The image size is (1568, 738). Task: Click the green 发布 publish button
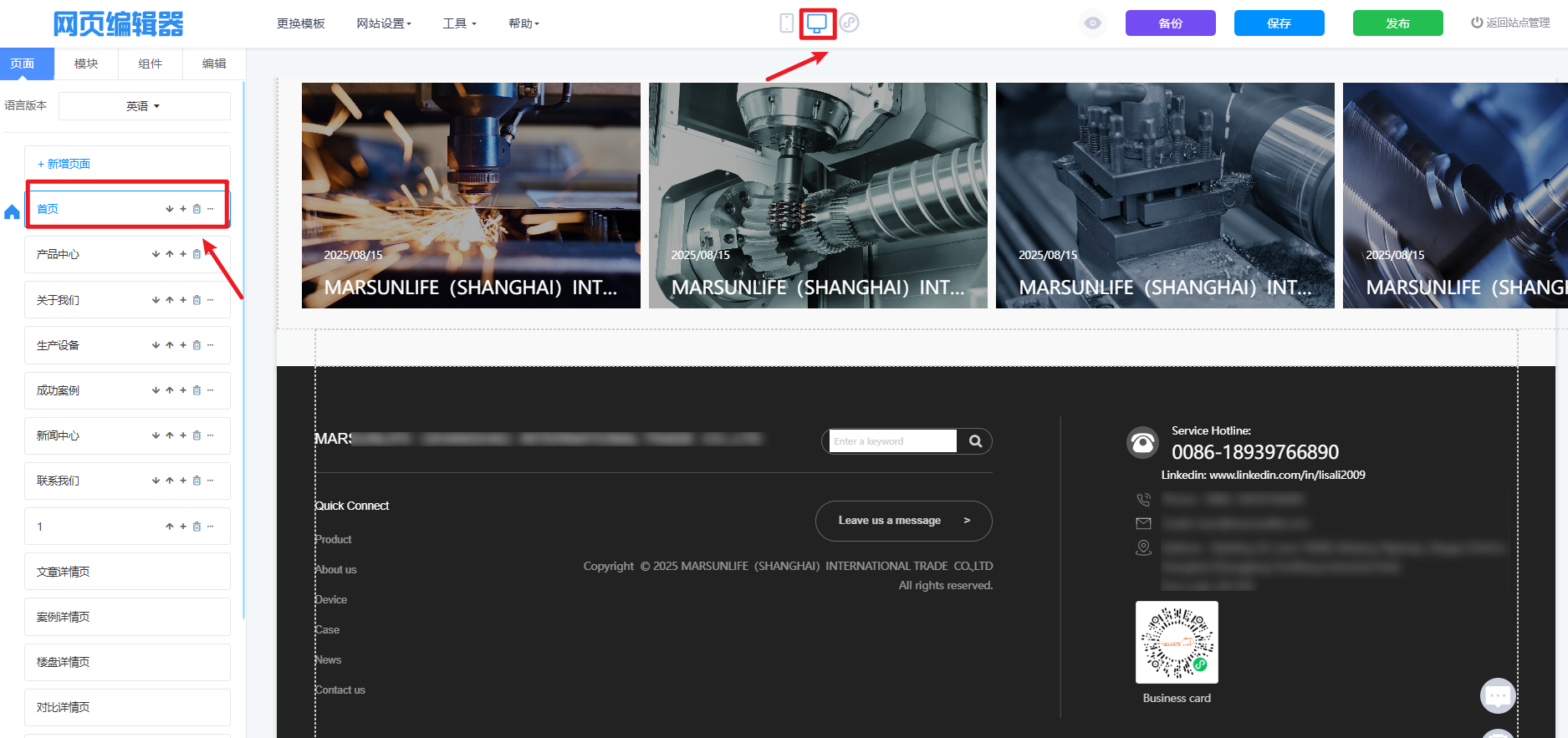1397,23
